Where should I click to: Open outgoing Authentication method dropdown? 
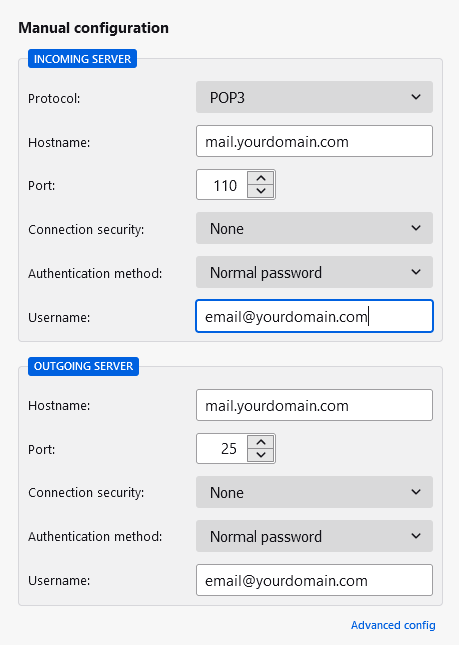tap(314, 536)
